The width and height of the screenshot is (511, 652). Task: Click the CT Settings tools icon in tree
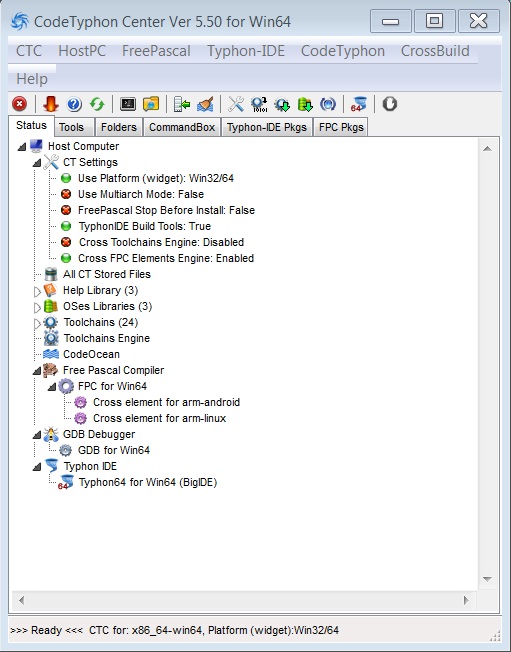click(51, 162)
